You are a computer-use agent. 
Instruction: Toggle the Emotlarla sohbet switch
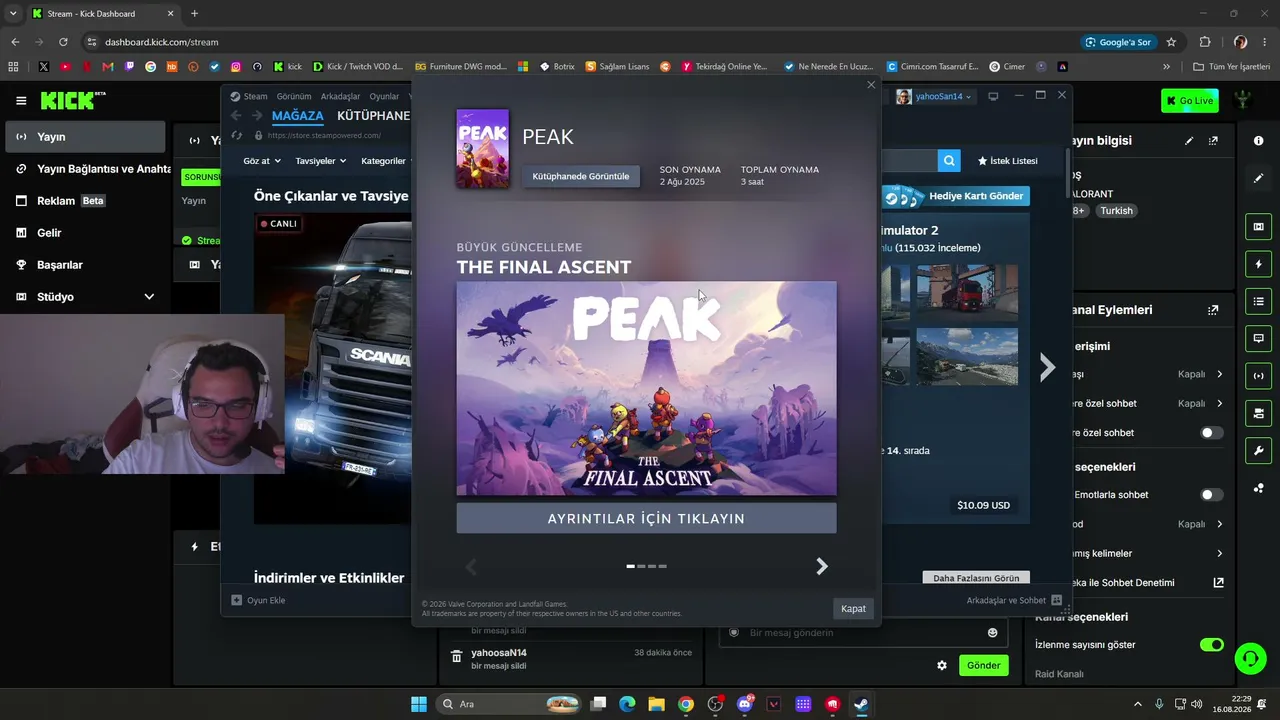(1211, 495)
